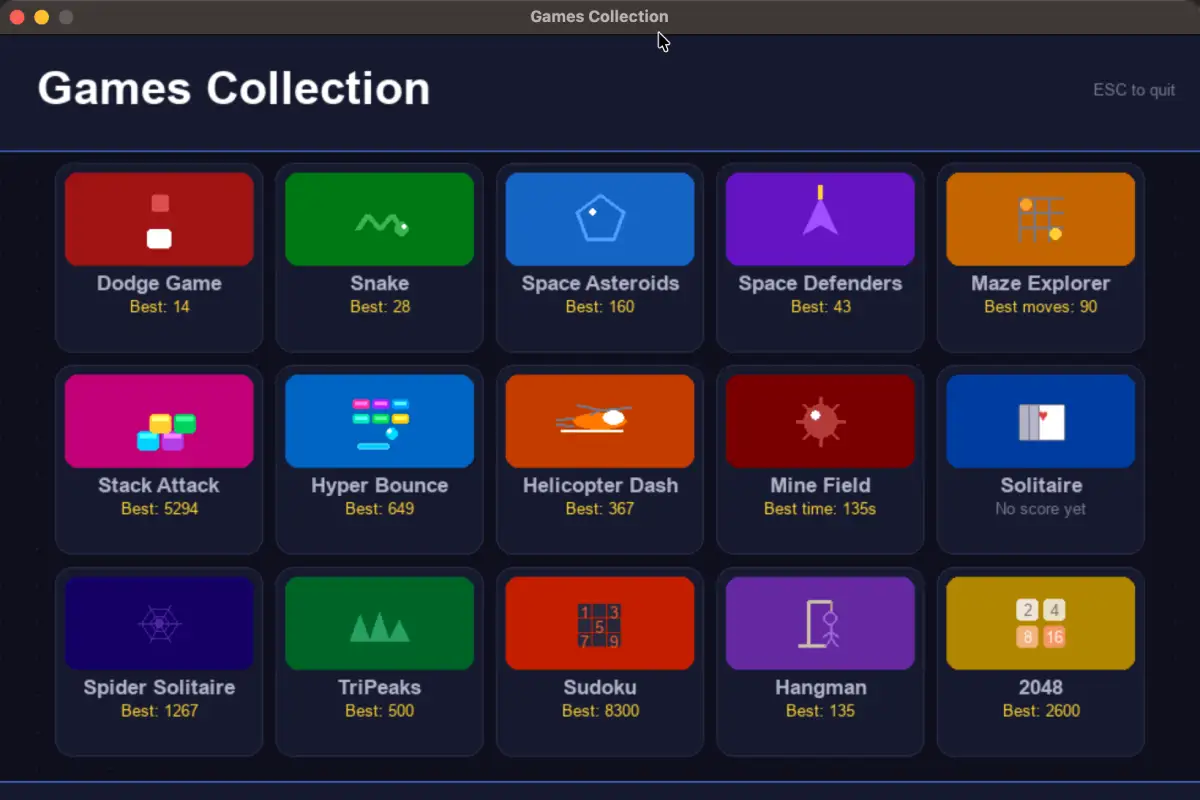Click 'Best time: 135s' text

pos(820,509)
